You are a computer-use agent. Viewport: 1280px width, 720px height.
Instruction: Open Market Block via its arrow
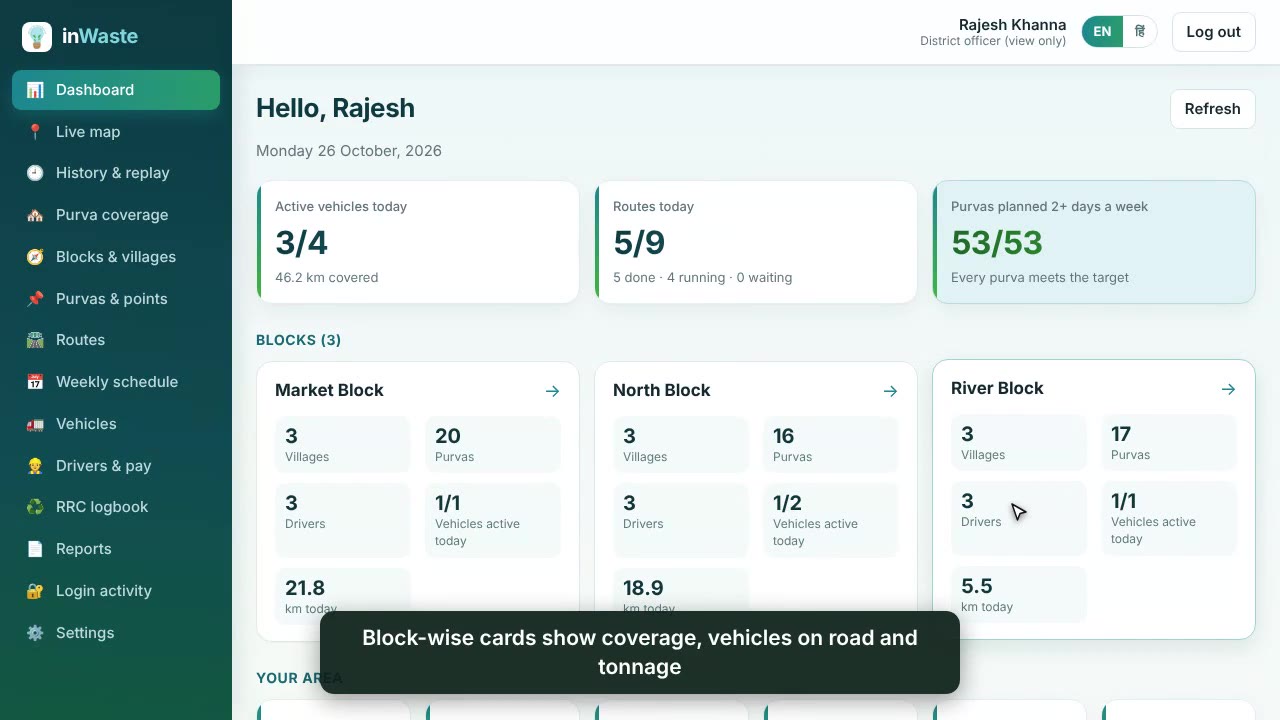pyautogui.click(x=552, y=391)
